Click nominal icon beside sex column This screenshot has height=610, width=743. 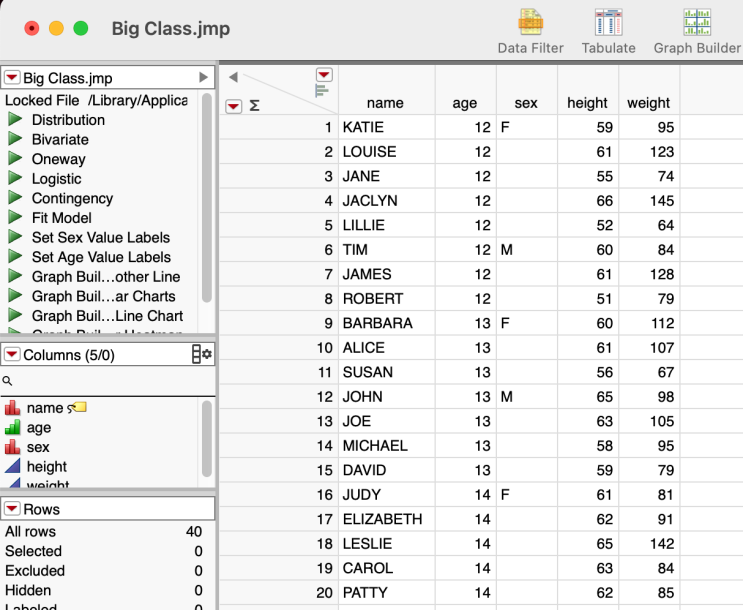point(12,447)
